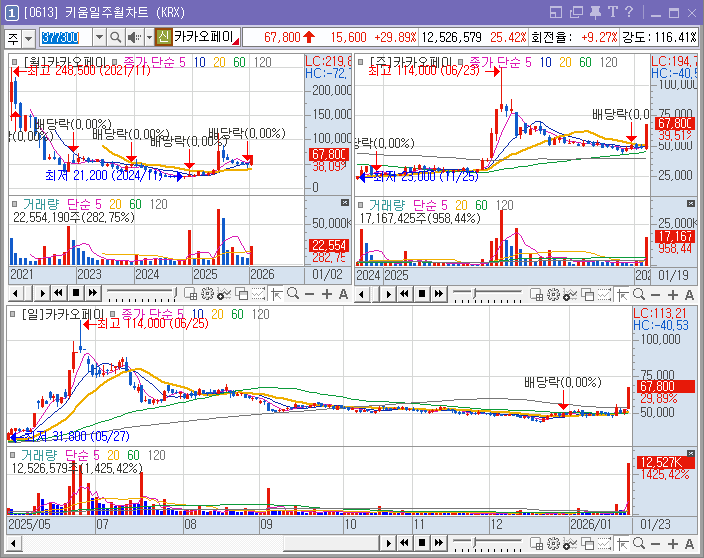
Task: Click the T font settings icon
Action: 613,13
